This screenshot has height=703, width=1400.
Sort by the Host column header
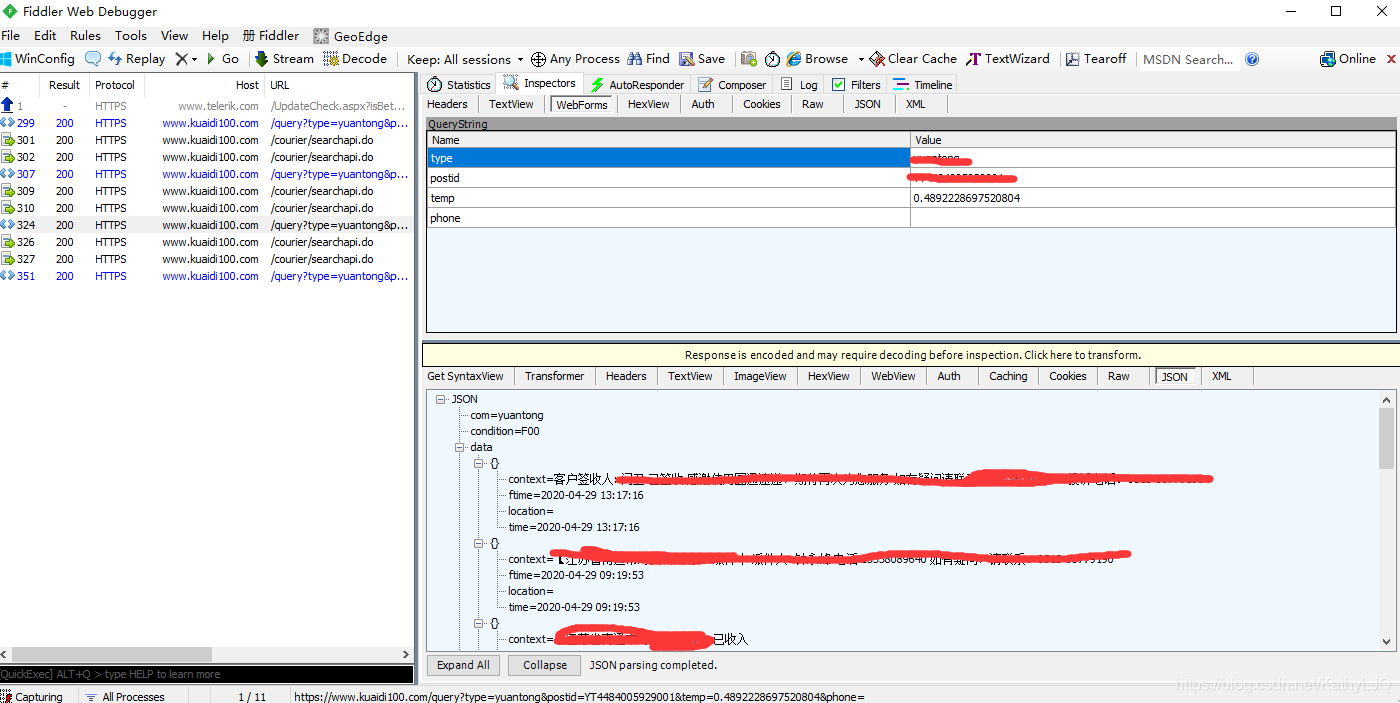pyautogui.click(x=204, y=85)
